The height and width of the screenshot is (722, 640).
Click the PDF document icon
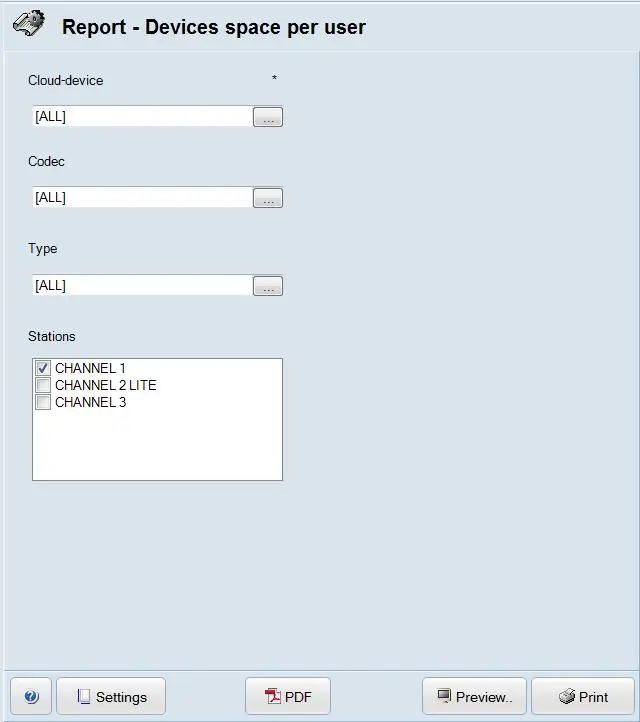(273, 697)
